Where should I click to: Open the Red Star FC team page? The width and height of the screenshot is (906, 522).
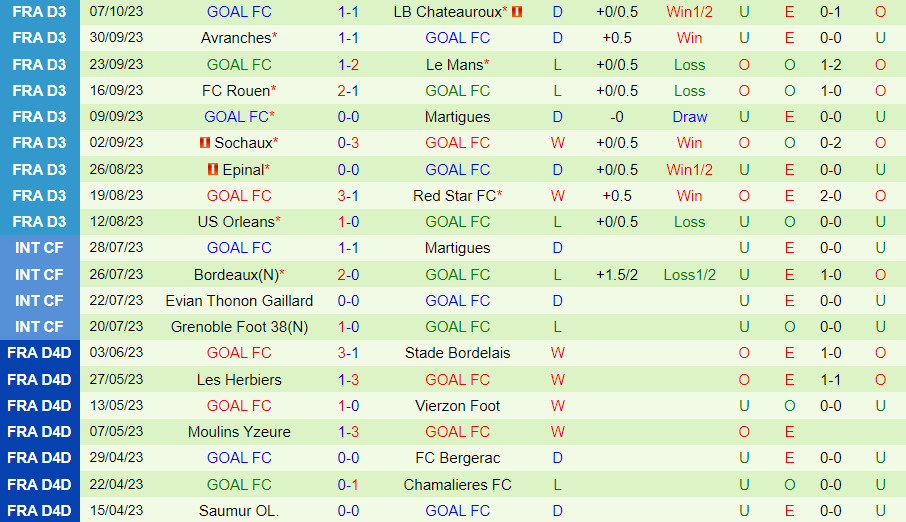pyautogui.click(x=454, y=195)
